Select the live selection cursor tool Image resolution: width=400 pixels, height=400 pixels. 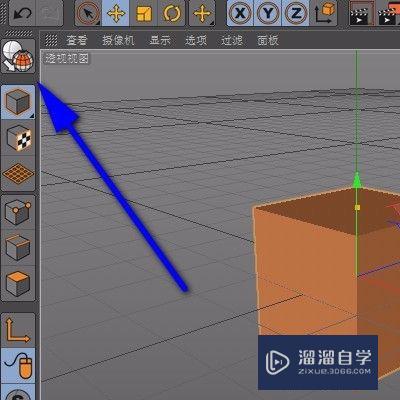(x=88, y=13)
